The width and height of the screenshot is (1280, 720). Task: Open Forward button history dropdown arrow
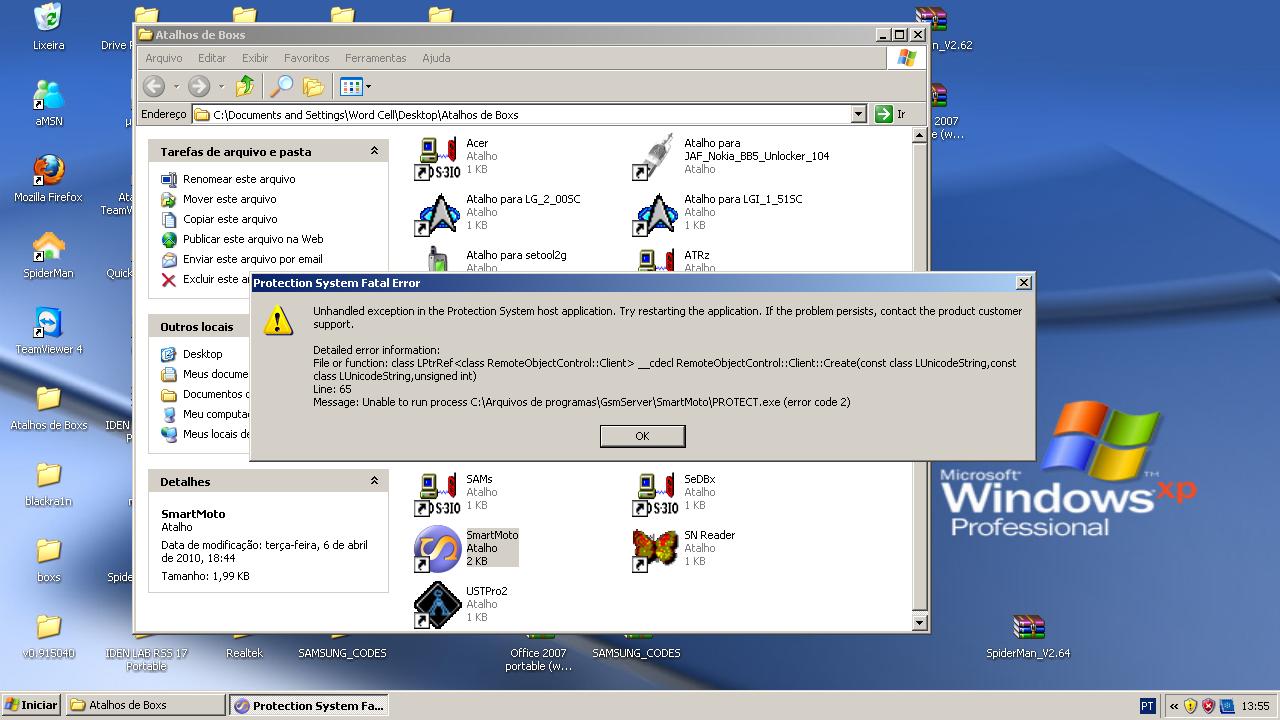tap(220, 87)
